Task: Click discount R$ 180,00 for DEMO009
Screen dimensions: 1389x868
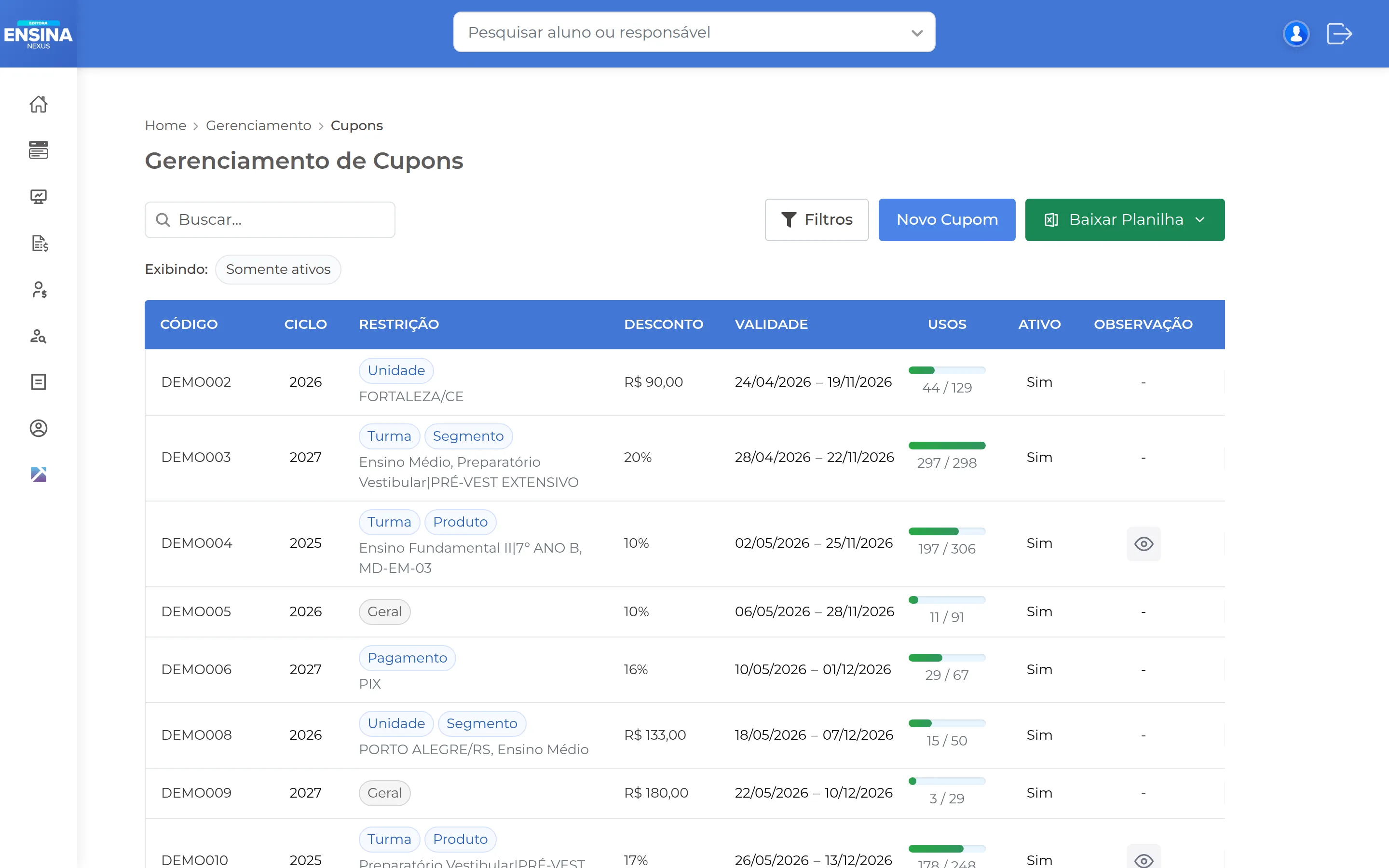Action: (656, 793)
